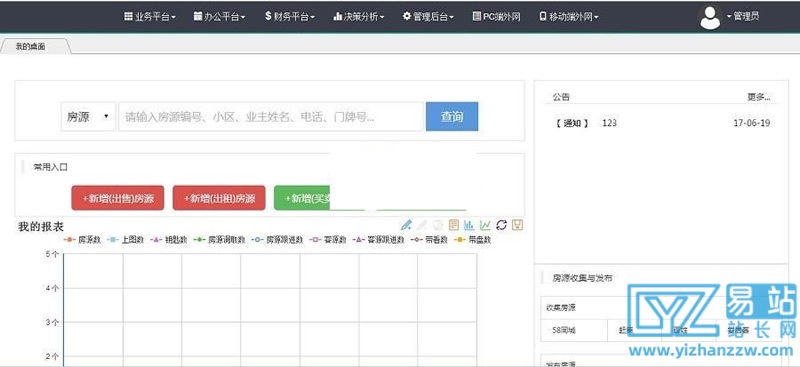The height and width of the screenshot is (367, 800).
Task: Click the 常用入口 section title
Action: tap(51, 167)
